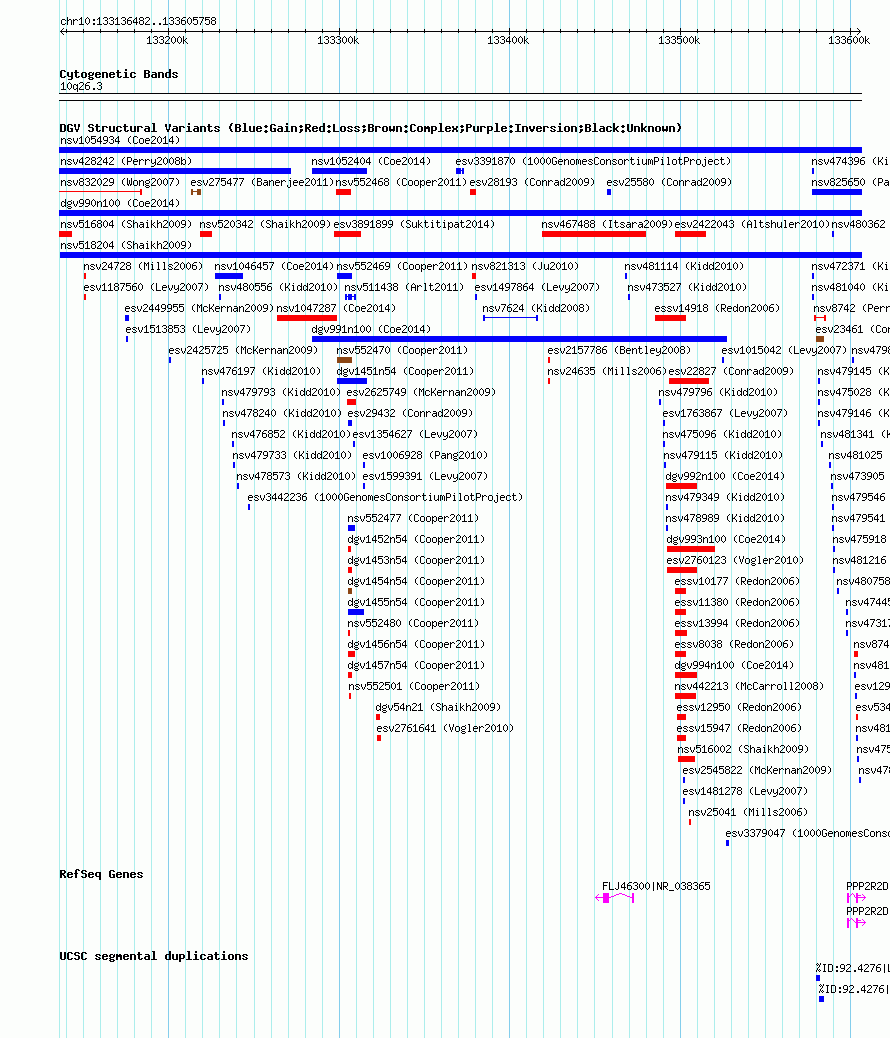Click the DGV Structural Variants track title

point(371,128)
